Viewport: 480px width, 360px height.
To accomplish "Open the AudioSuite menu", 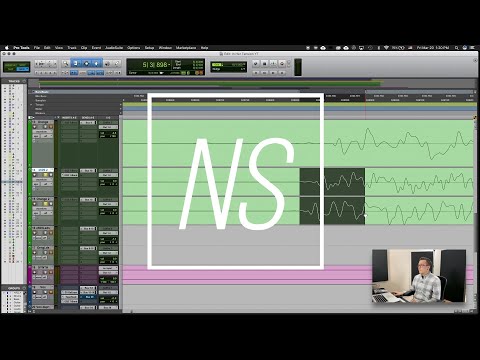I will click(x=114, y=48).
